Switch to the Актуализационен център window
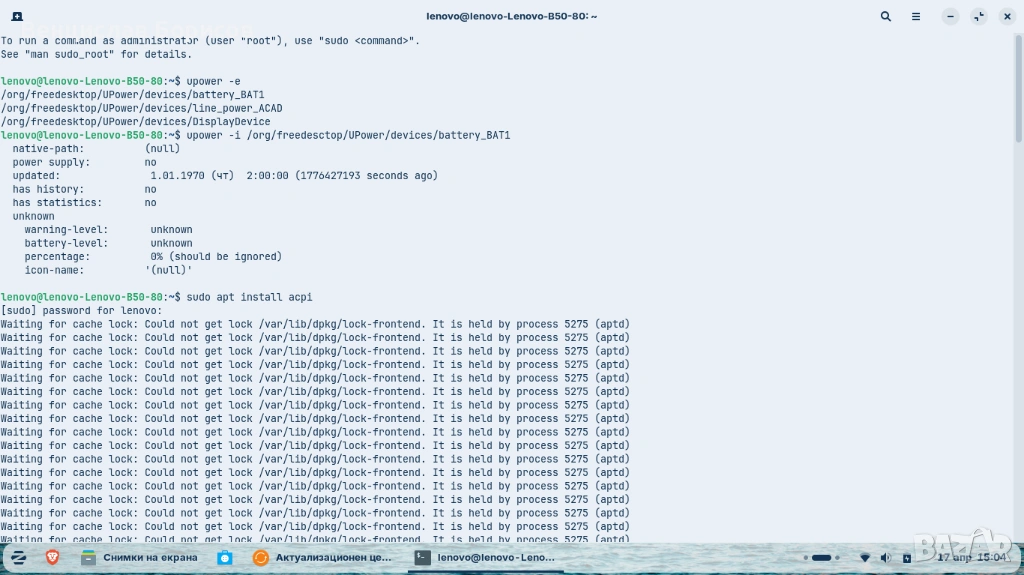 322,557
